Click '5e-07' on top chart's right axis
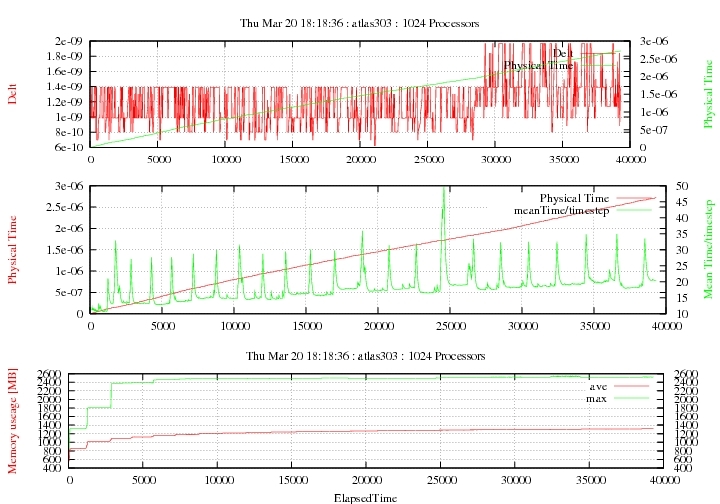 tap(654, 130)
